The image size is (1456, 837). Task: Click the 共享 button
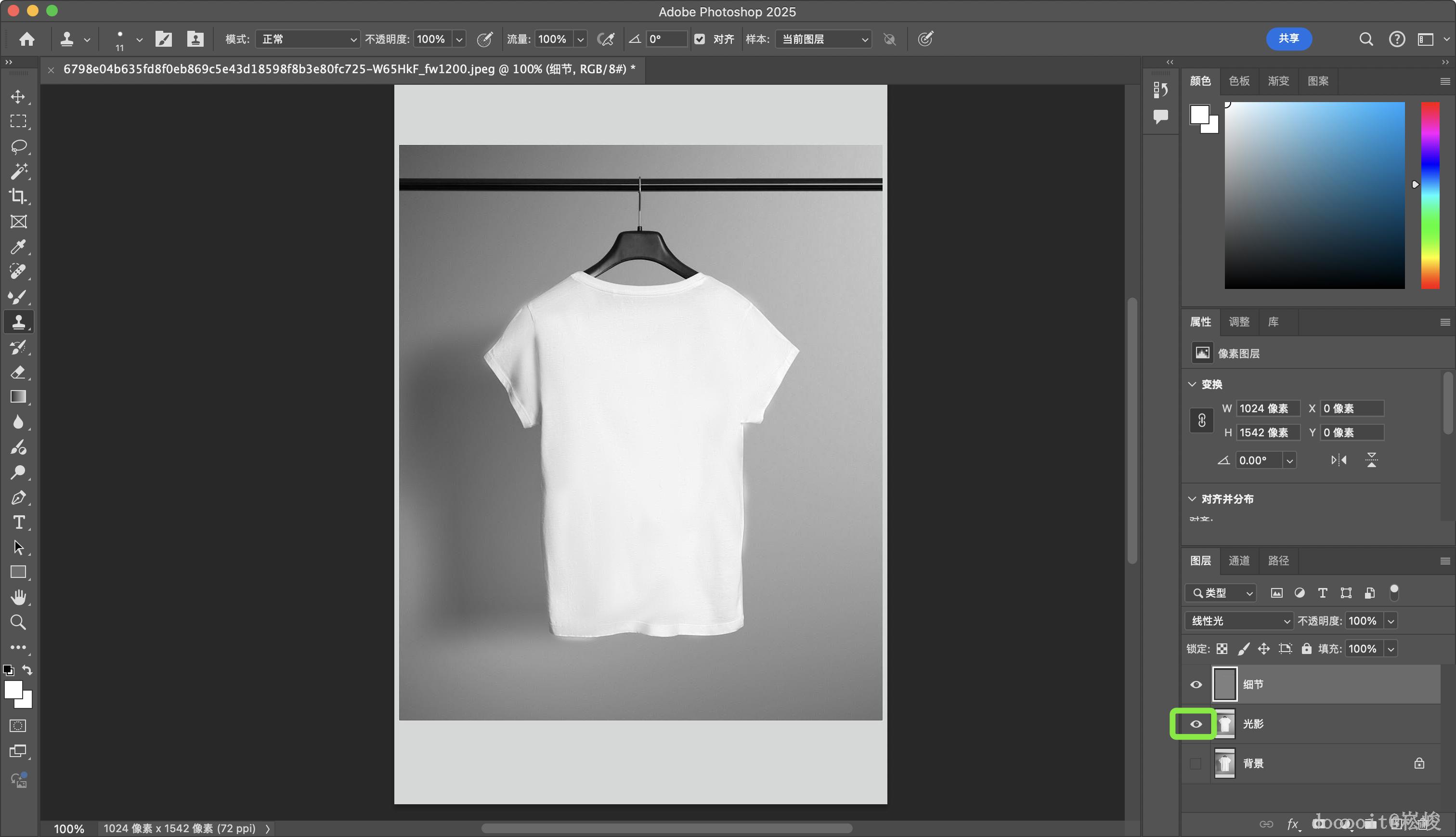tap(1288, 39)
